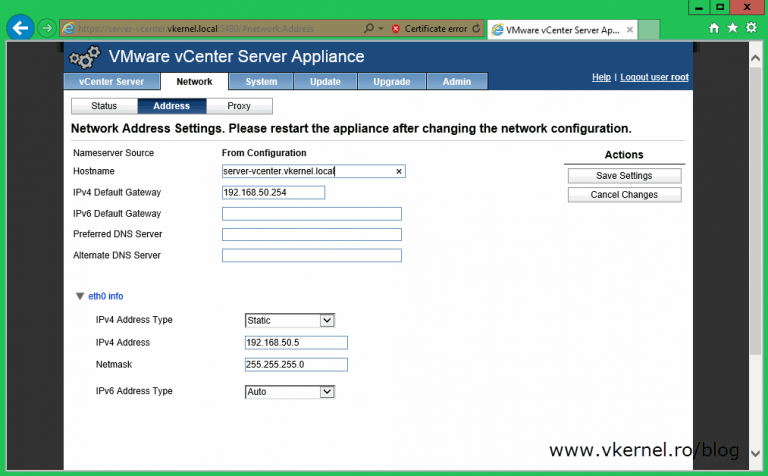Click the vertical scrollbar thumb
The image size is (768, 476).
755,211
